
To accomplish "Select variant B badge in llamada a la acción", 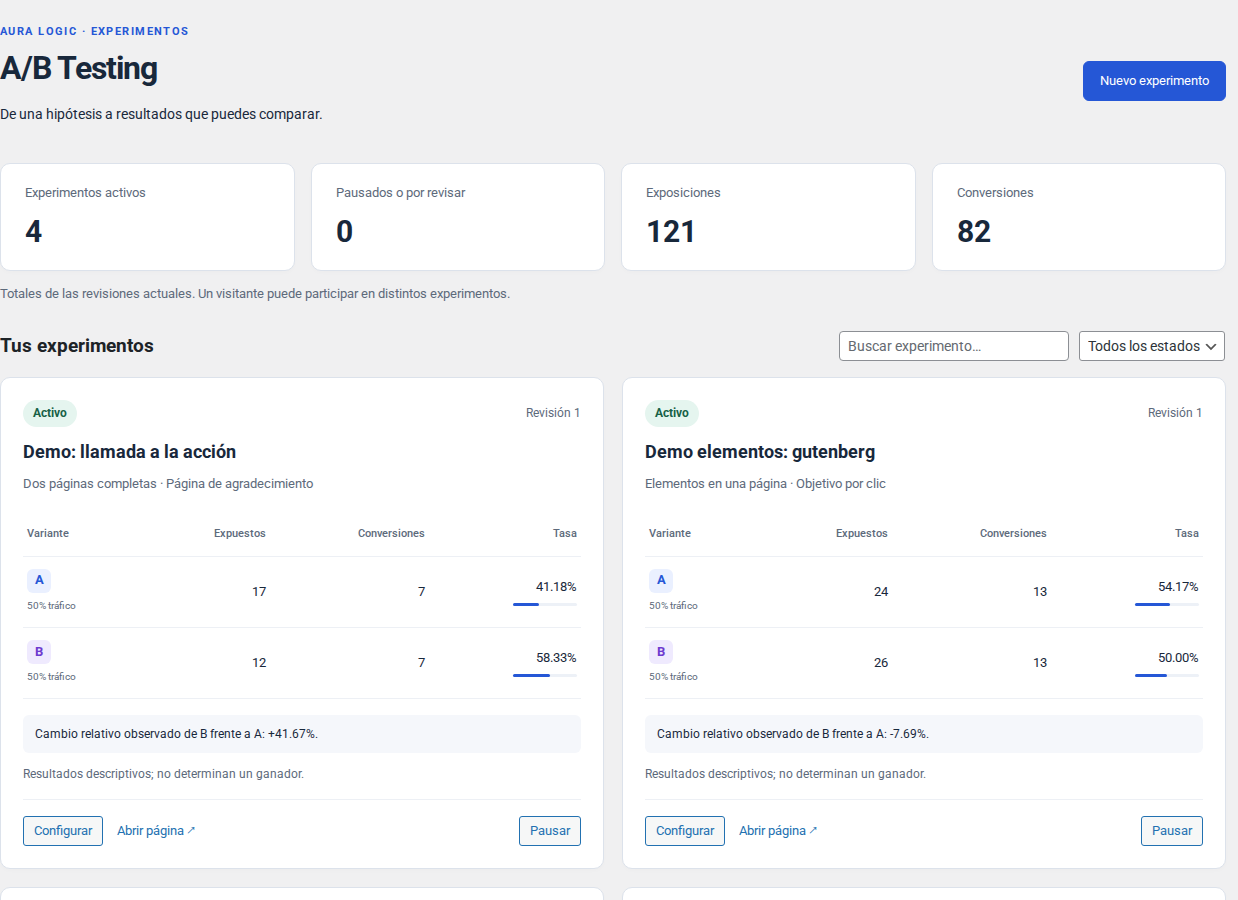I will pyautogui.click(x=39, y=652).
